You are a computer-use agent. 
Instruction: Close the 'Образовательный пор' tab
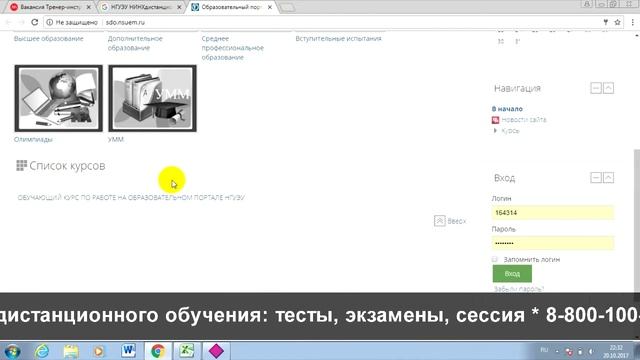270,7
